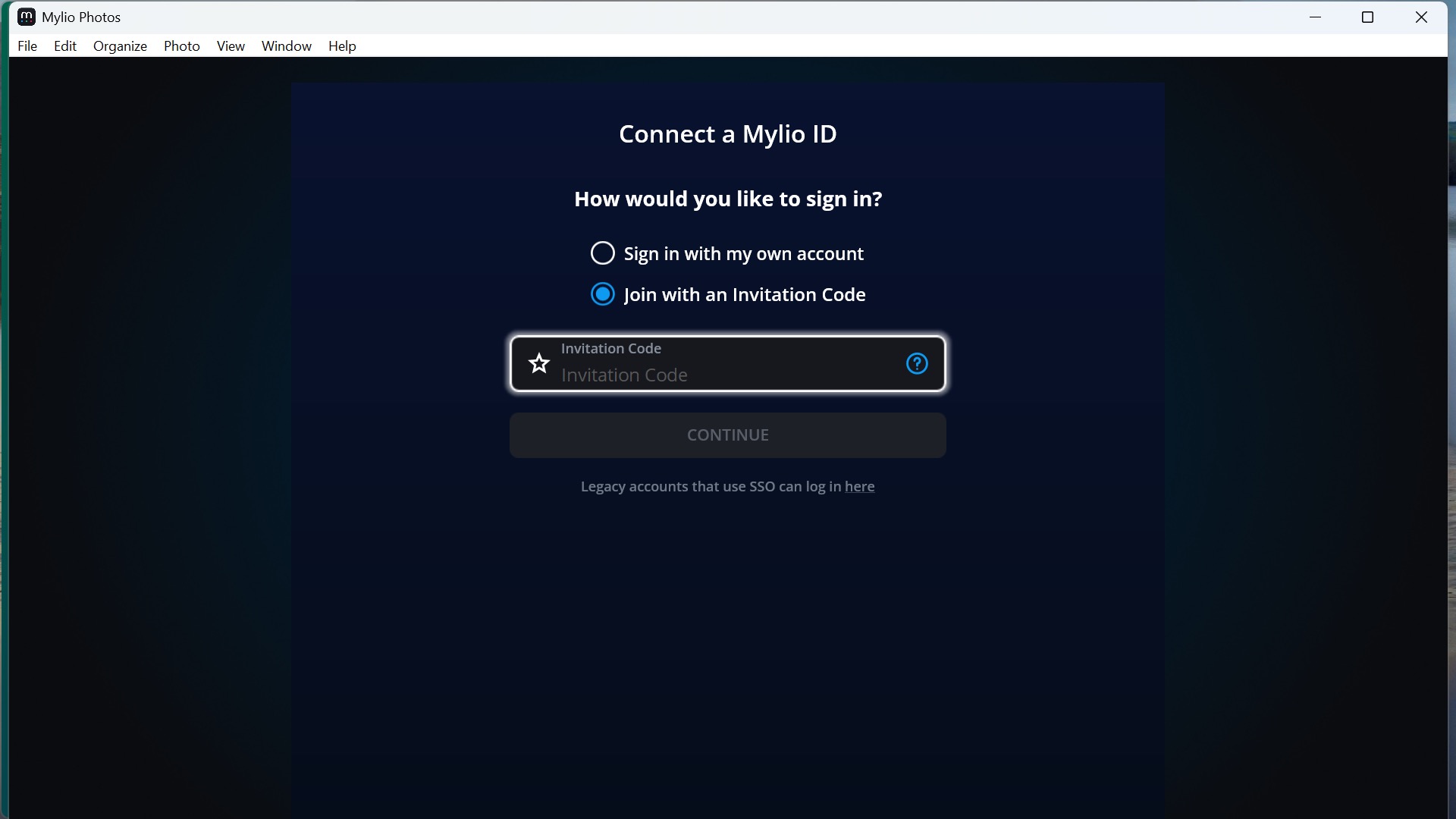
Task: Open the Help menu
Action: 342,45
